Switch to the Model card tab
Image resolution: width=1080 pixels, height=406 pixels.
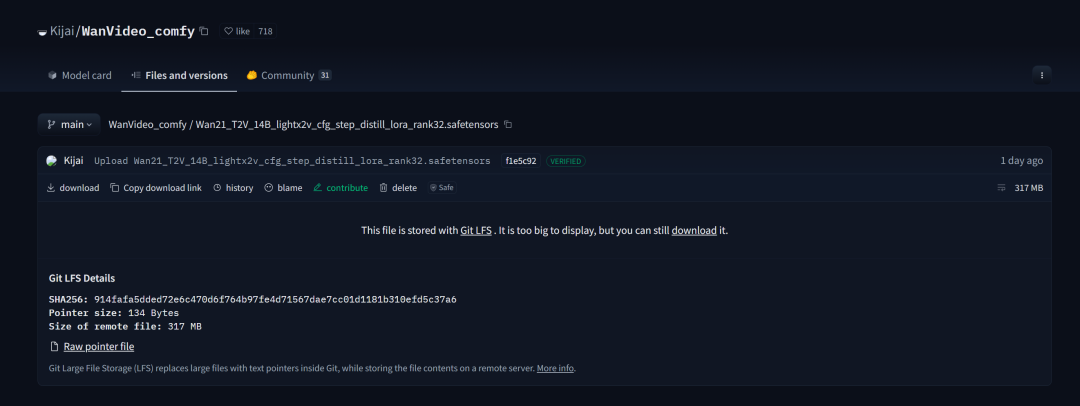[79, 75]
